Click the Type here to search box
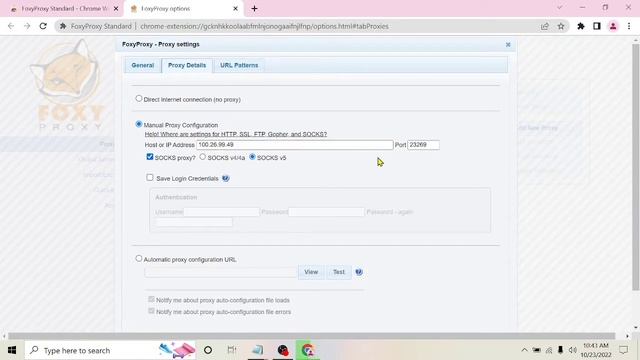Screen dimensions: 640x360 pos(110,350)
